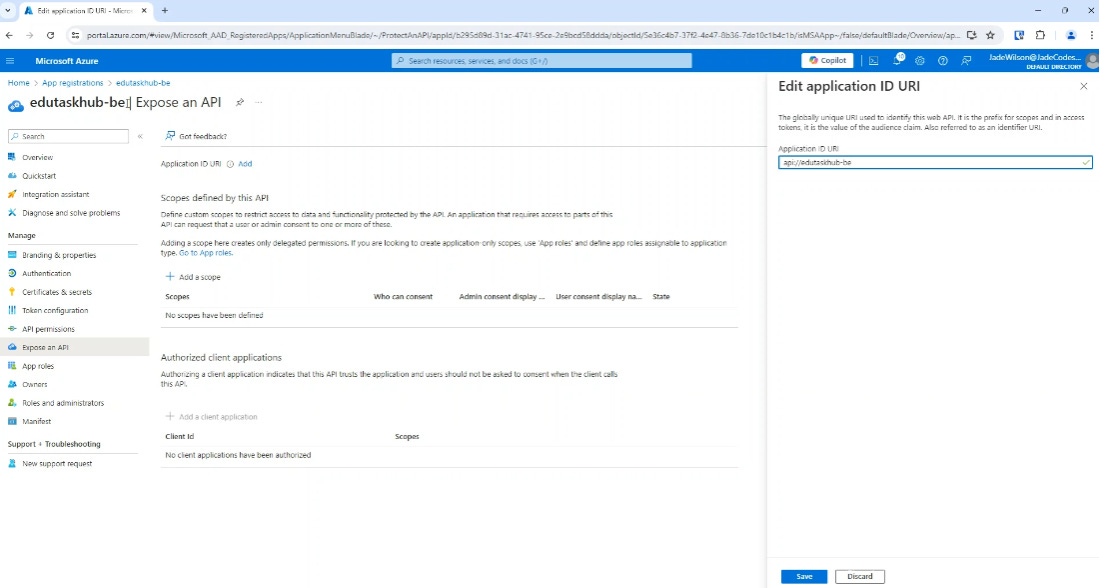Image resolution: width=1099 pixels, height=588 pixels.
Task: Open the more options ellipsis beside title
Action: tap(259, 102)
